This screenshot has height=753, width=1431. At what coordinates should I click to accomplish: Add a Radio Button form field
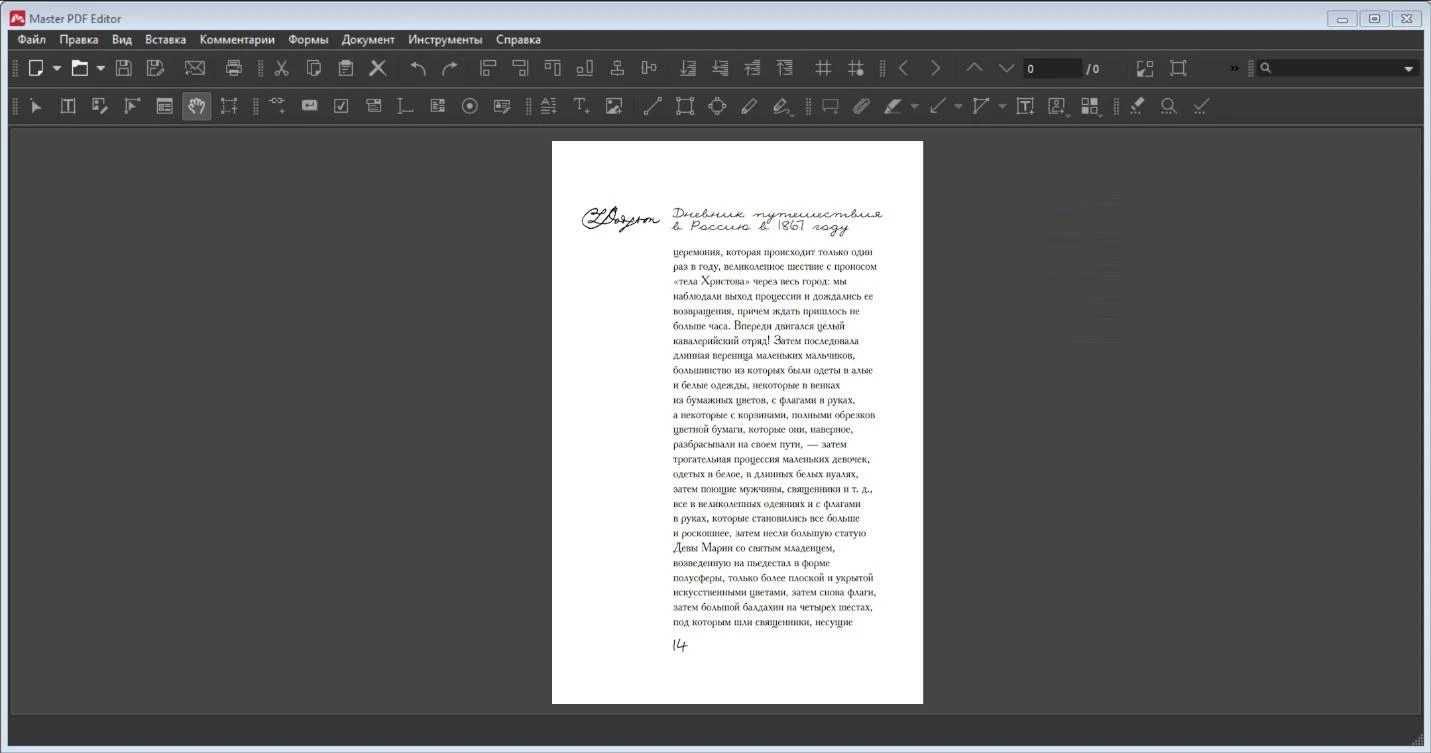point(469,106)
